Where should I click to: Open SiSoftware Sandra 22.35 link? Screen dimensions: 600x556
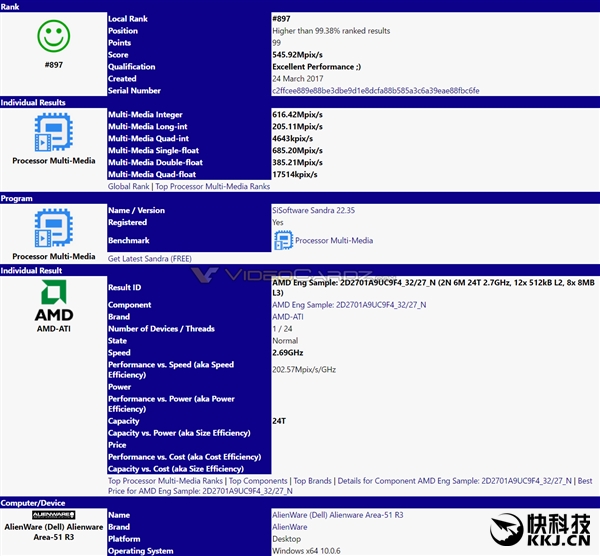[313, 210]
